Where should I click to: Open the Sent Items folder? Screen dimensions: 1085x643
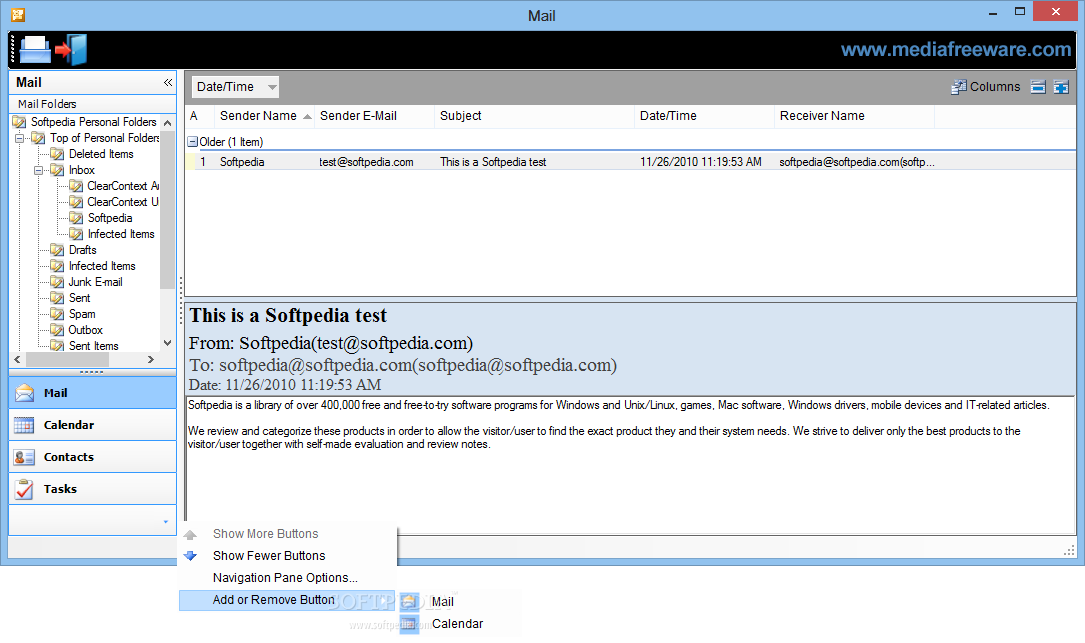coord(93,346)
